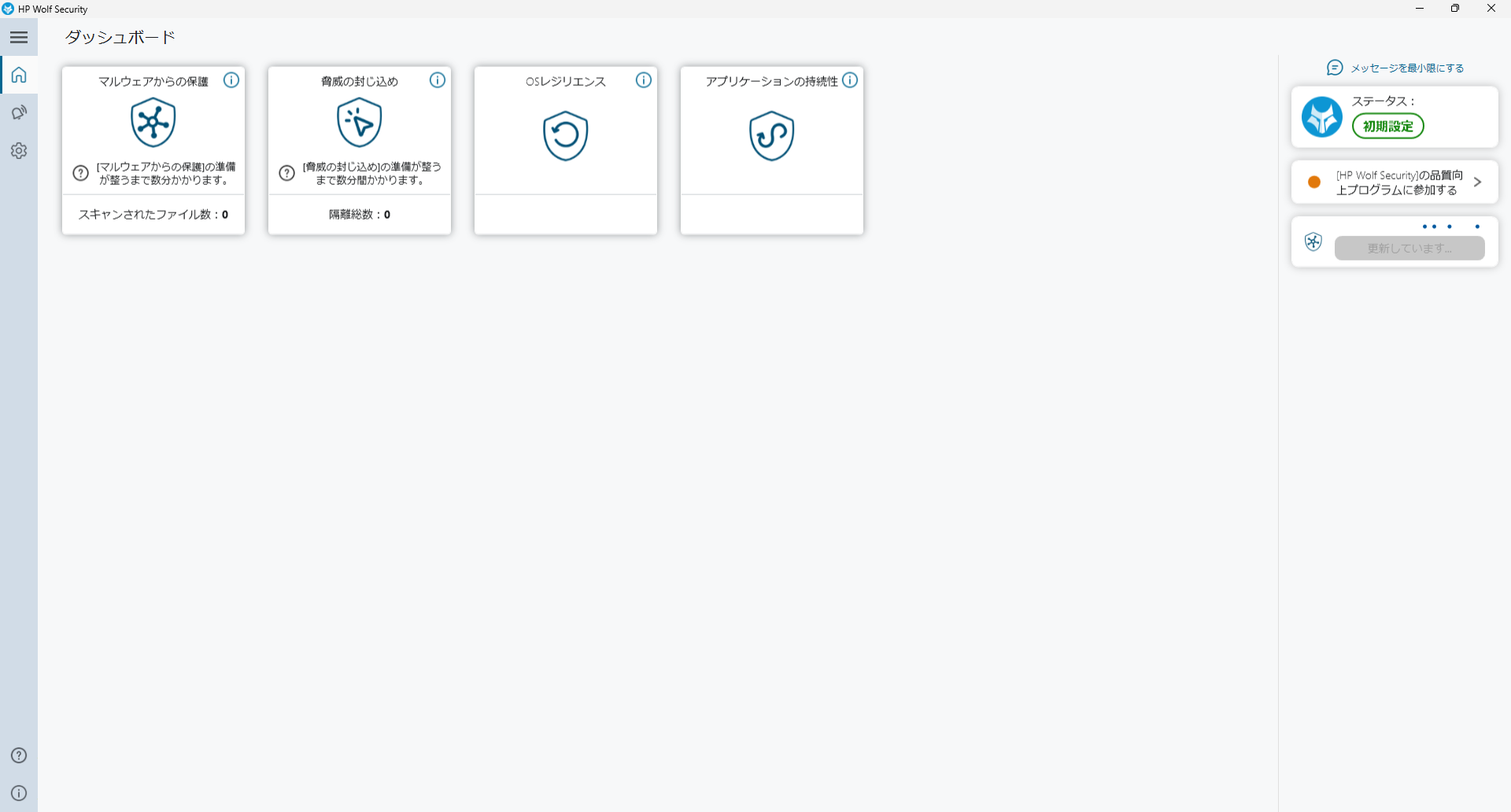Click the 更新しています button

(1409, 249)
